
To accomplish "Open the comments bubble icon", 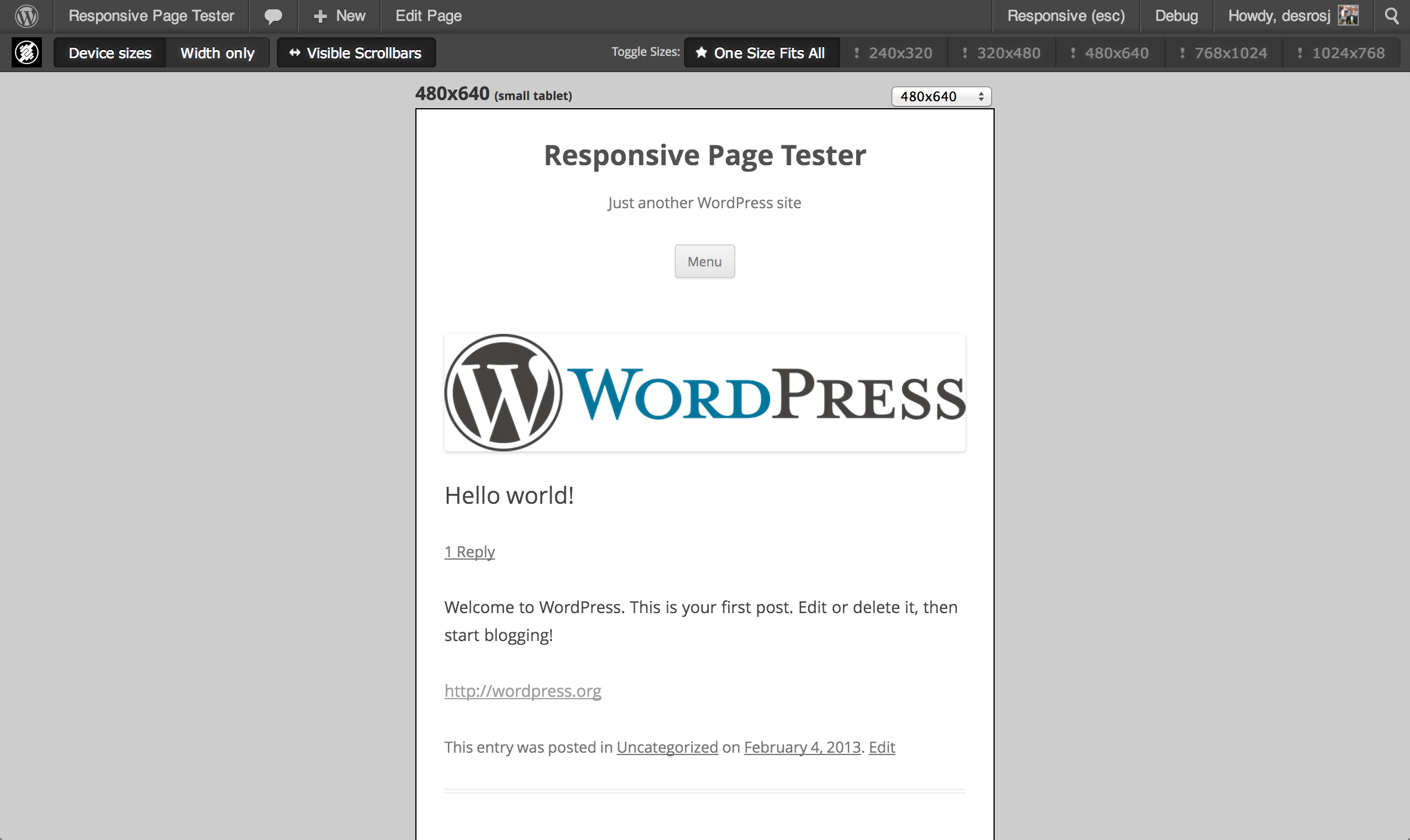I will point(273,16).
